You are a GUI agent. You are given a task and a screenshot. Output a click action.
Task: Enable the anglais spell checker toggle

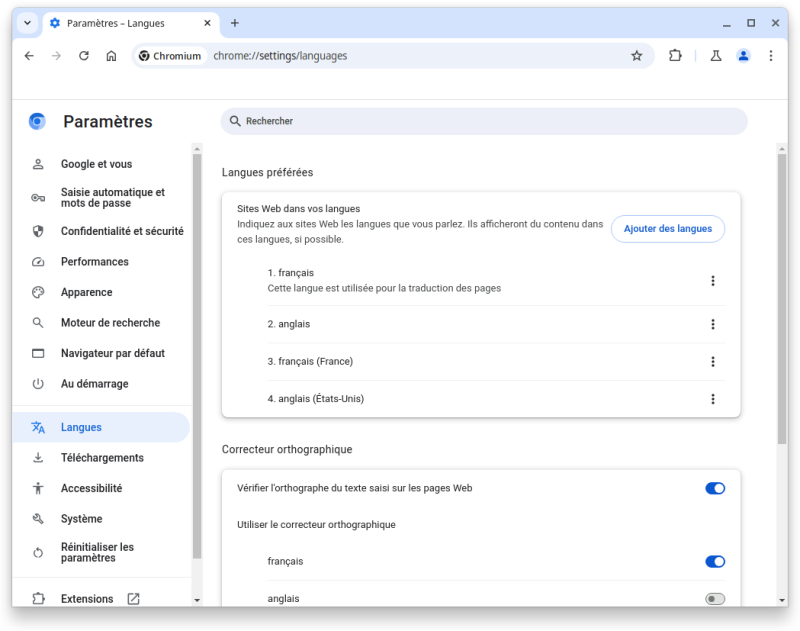click(714, 599)
